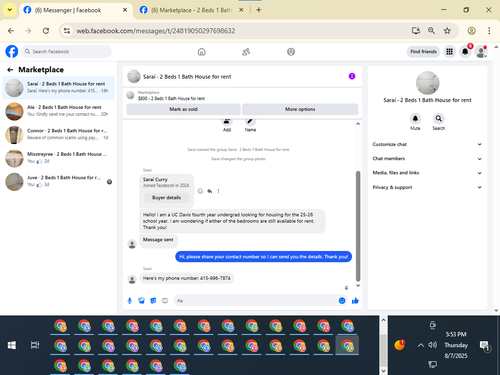
Task: Open conversation information purple icon
Action: pyautogui.click(x=352, y=76)
